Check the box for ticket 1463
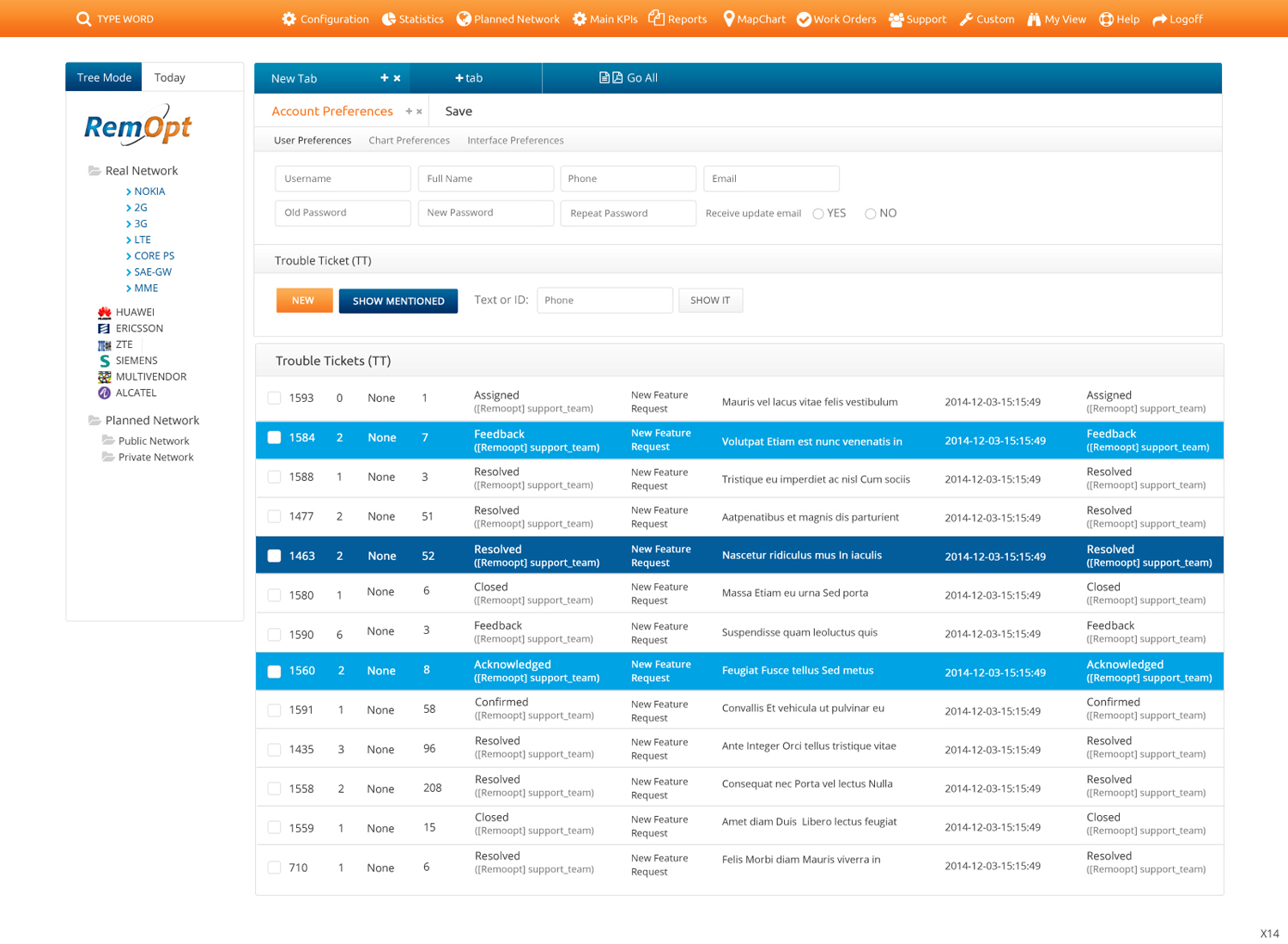 coord(274,556)
